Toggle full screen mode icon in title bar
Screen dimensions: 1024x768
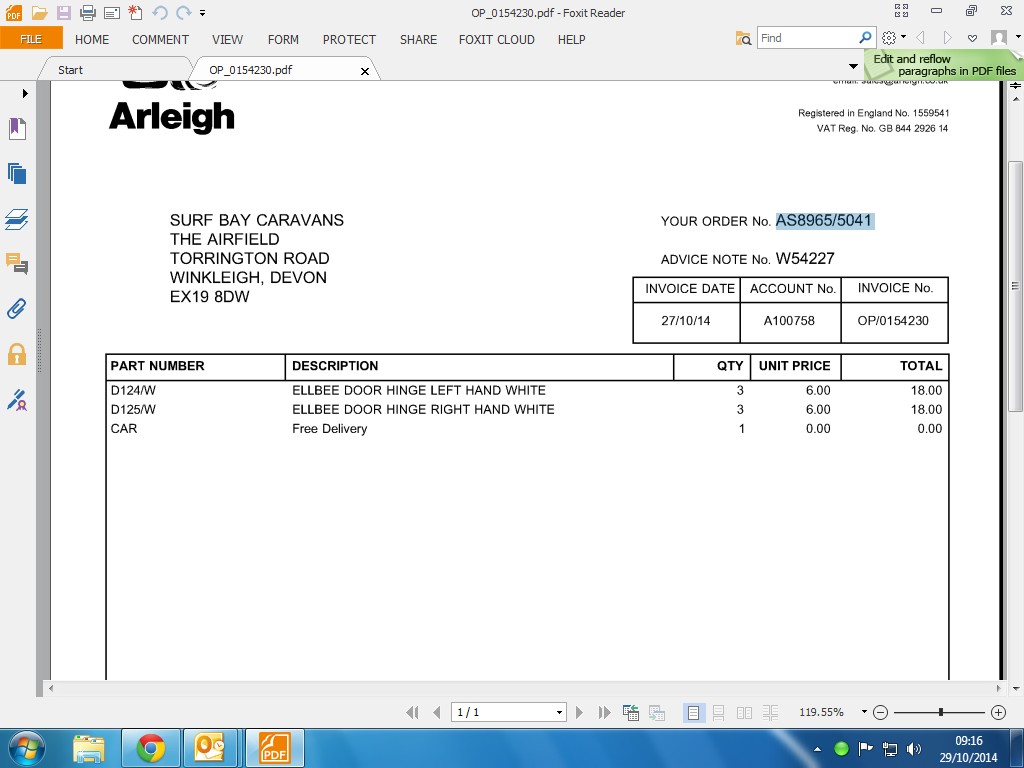pyautogui.click(x=902, y=10)
